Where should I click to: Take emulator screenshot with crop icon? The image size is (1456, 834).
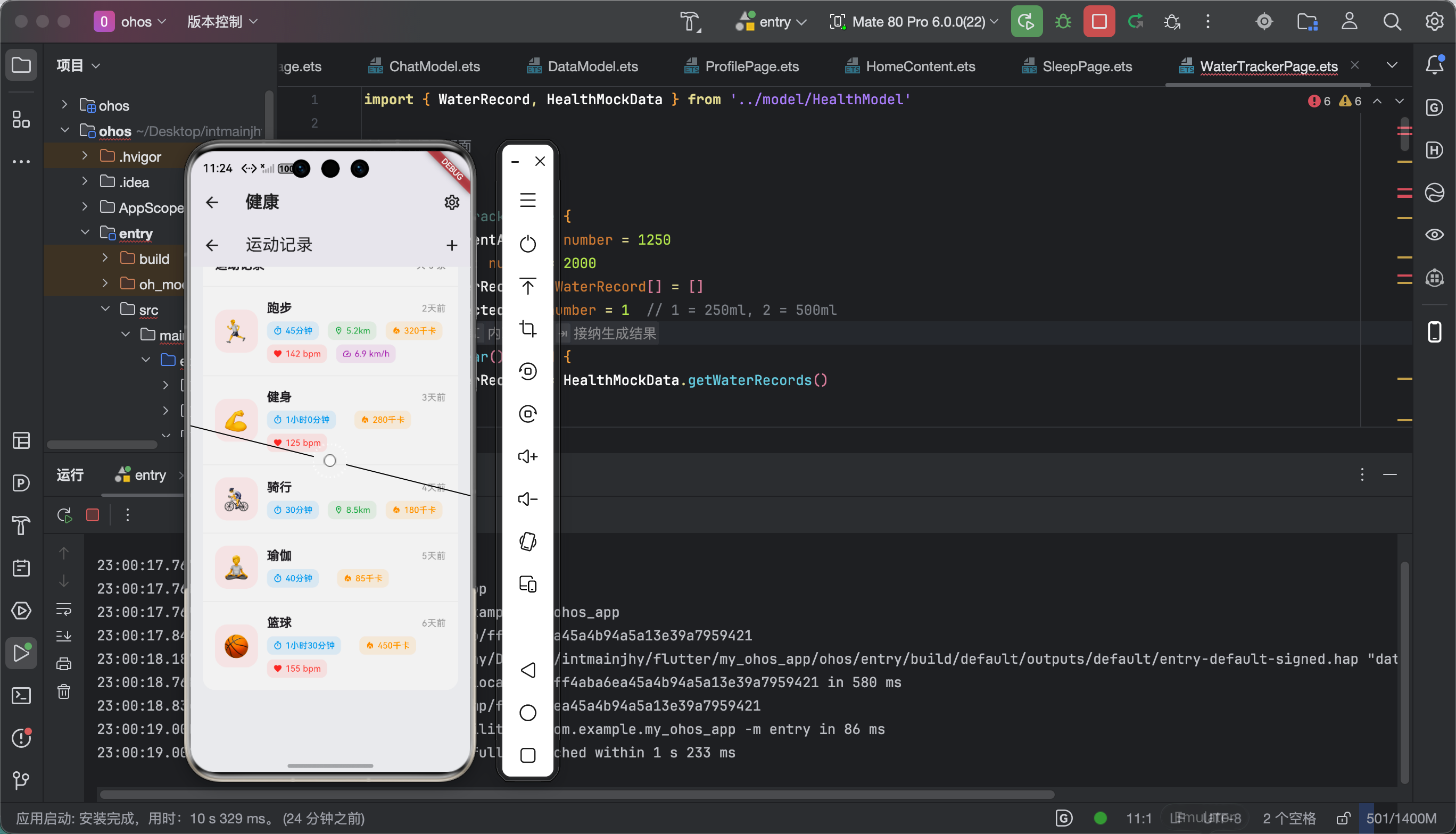[527, 329]
